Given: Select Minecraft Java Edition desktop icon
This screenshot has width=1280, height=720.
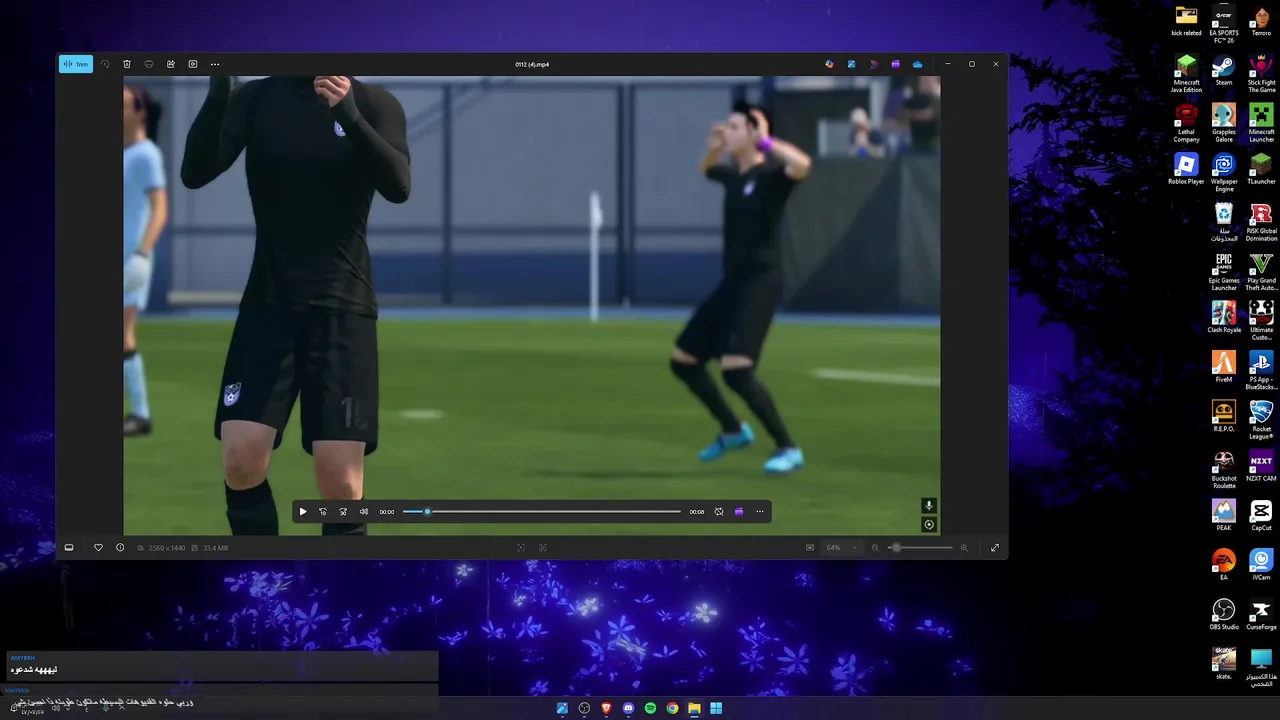Looking at the screenshot, I should pyautogui.click(x=1186, y=74).
